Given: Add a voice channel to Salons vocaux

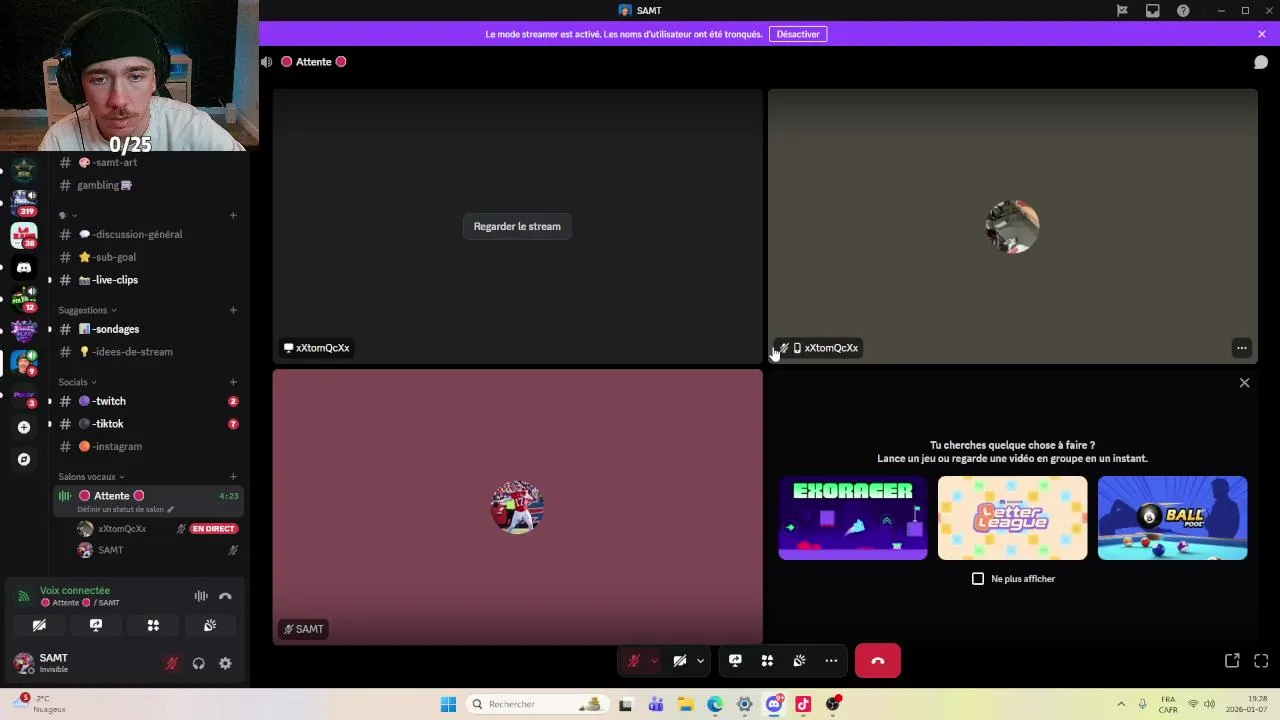Looking at the screenshot, I should [233, 477].
